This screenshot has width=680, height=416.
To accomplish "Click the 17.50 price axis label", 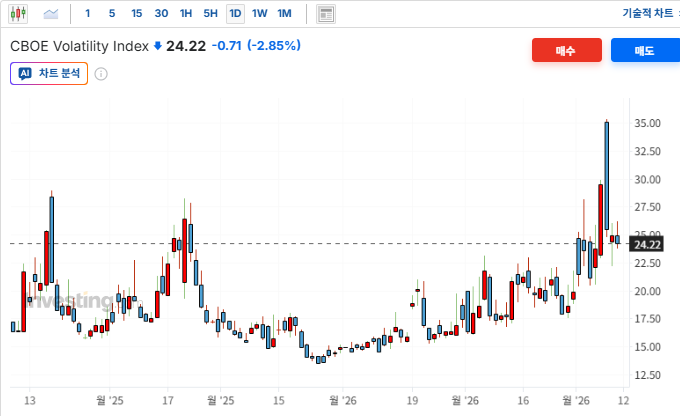I will [647, 319].
